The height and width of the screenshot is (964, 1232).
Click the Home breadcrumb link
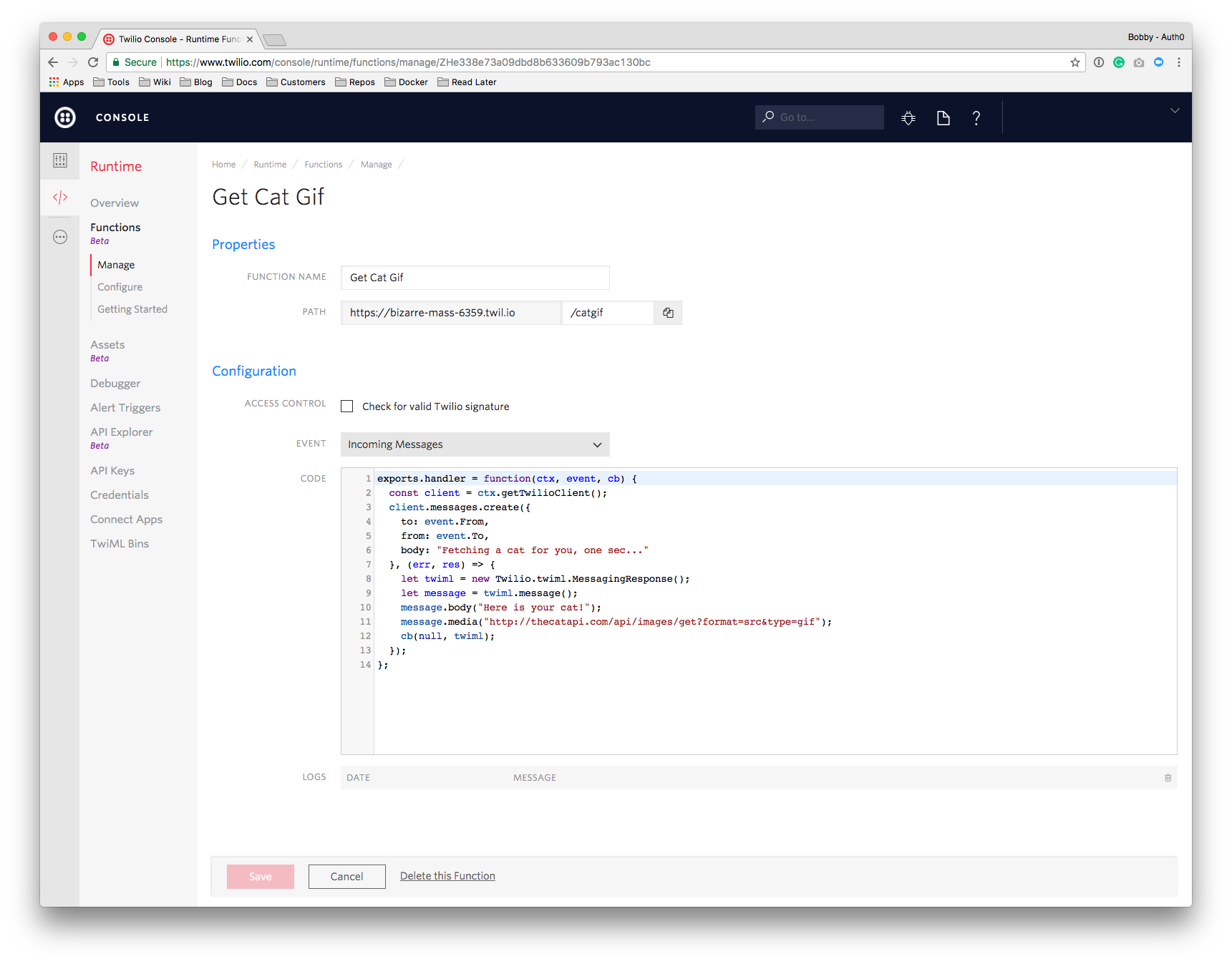click(x=223, y=165)
